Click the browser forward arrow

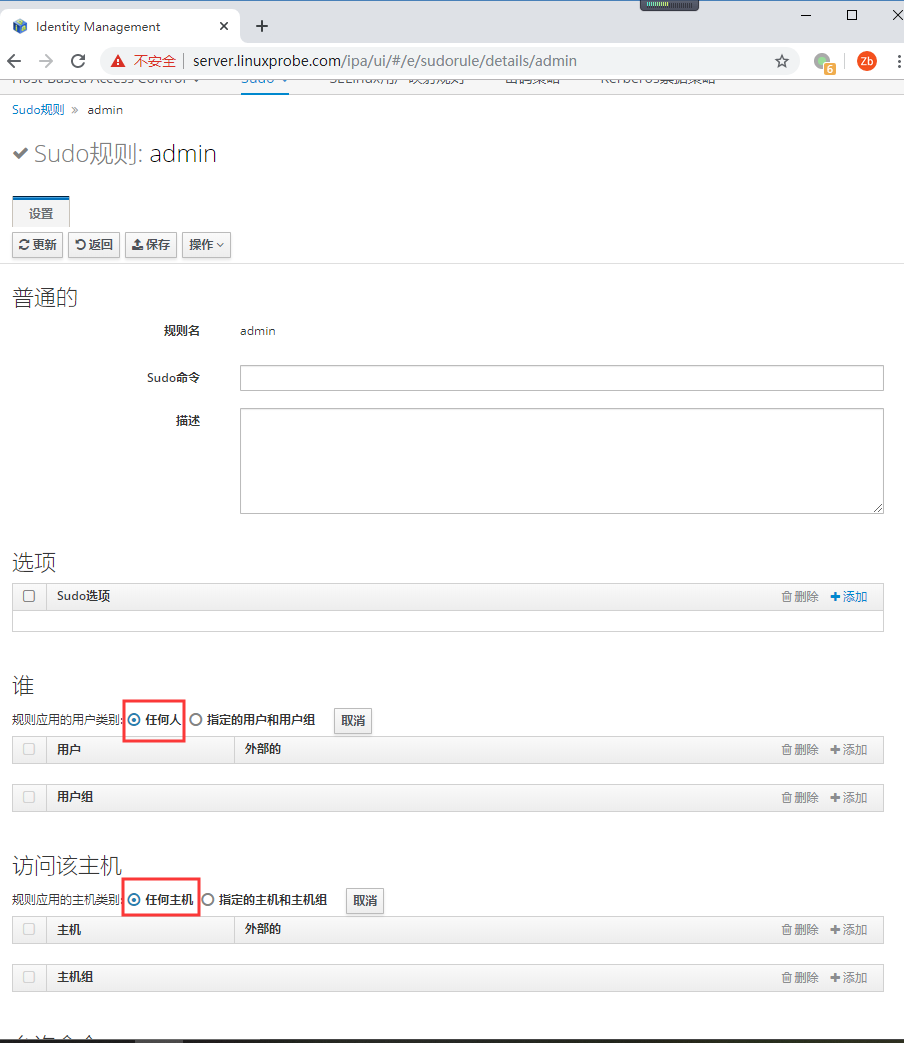46,61
